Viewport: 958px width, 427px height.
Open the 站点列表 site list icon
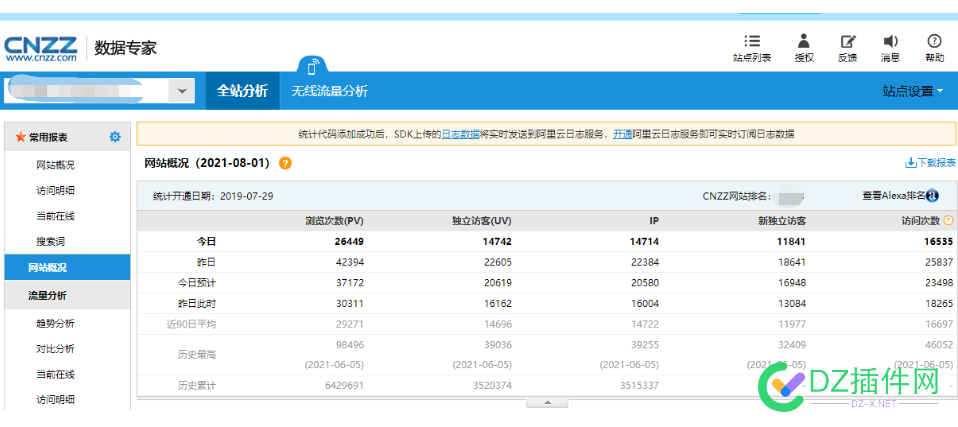[751, 42]
